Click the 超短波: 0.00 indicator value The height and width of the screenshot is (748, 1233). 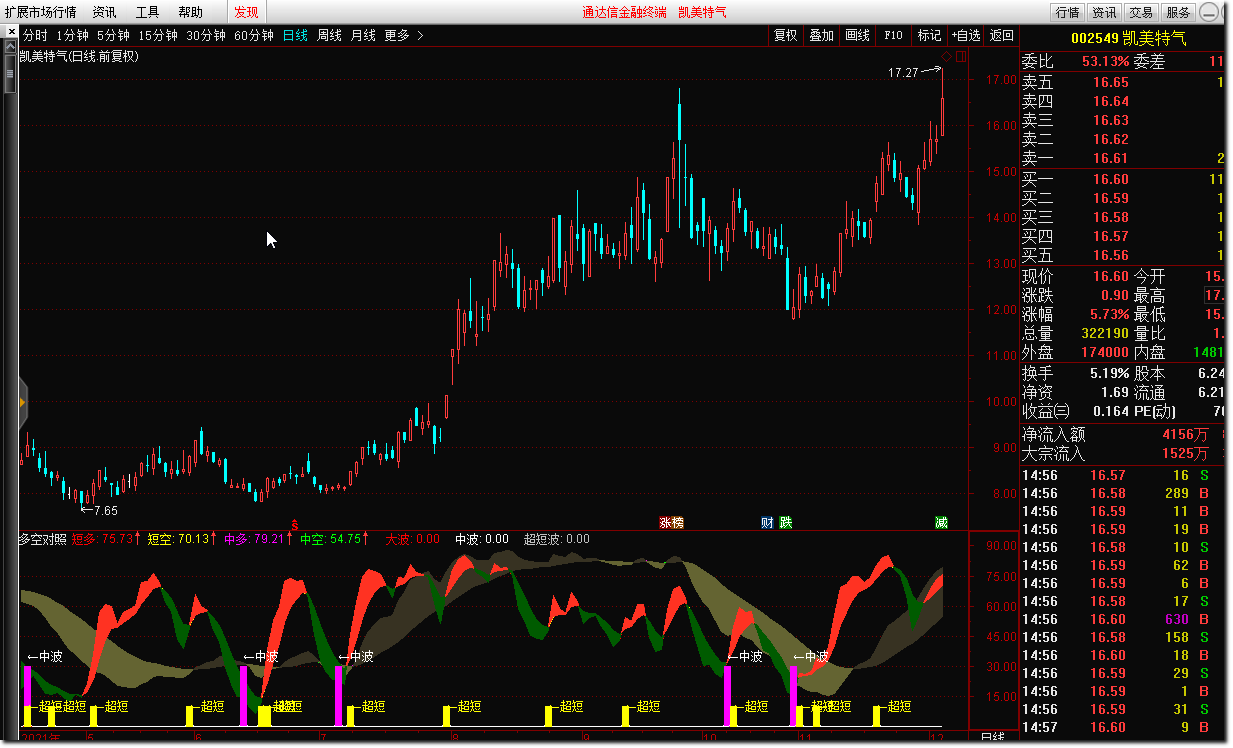[557, 539]
